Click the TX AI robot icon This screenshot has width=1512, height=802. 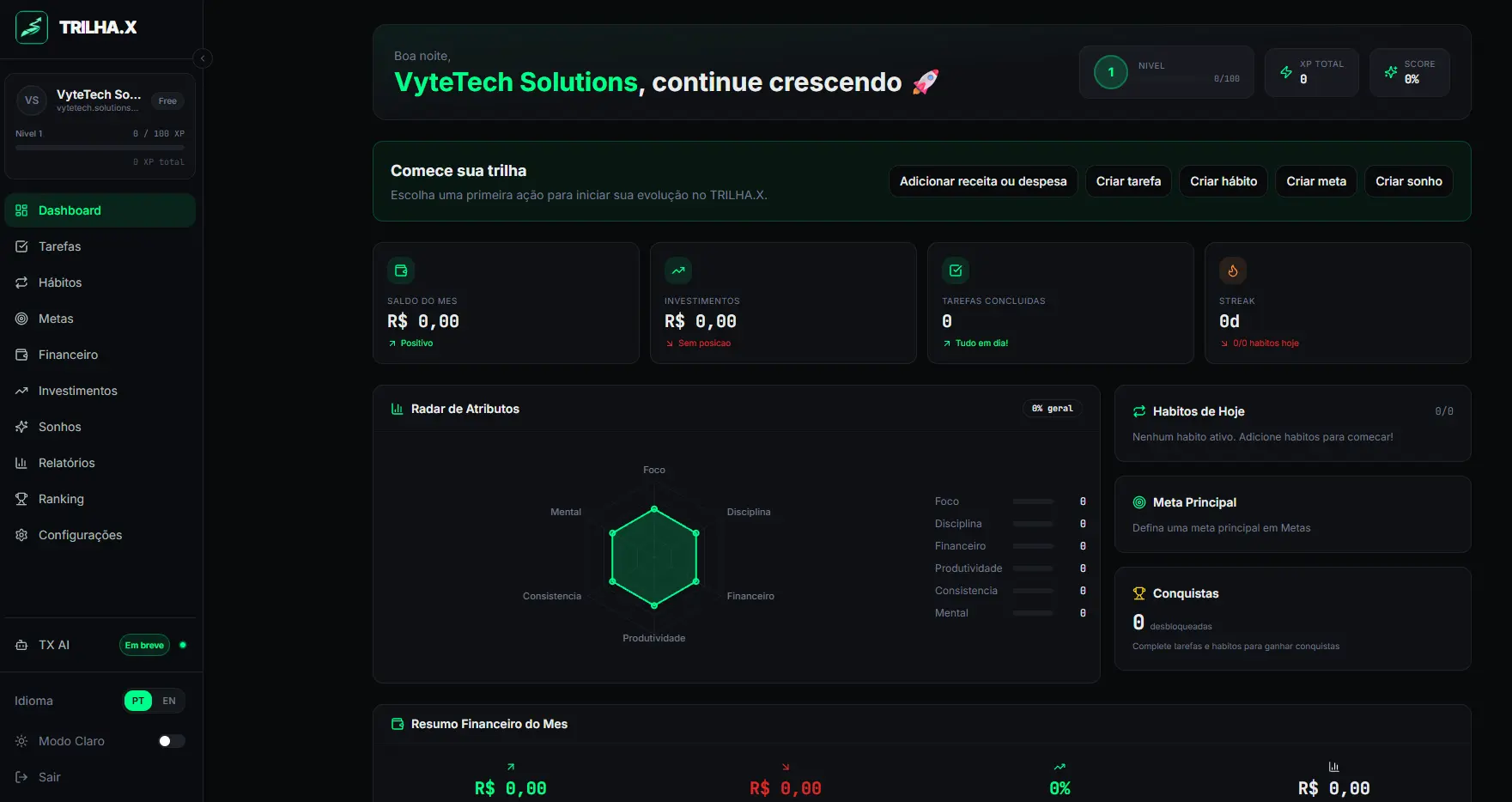(21, 645)
